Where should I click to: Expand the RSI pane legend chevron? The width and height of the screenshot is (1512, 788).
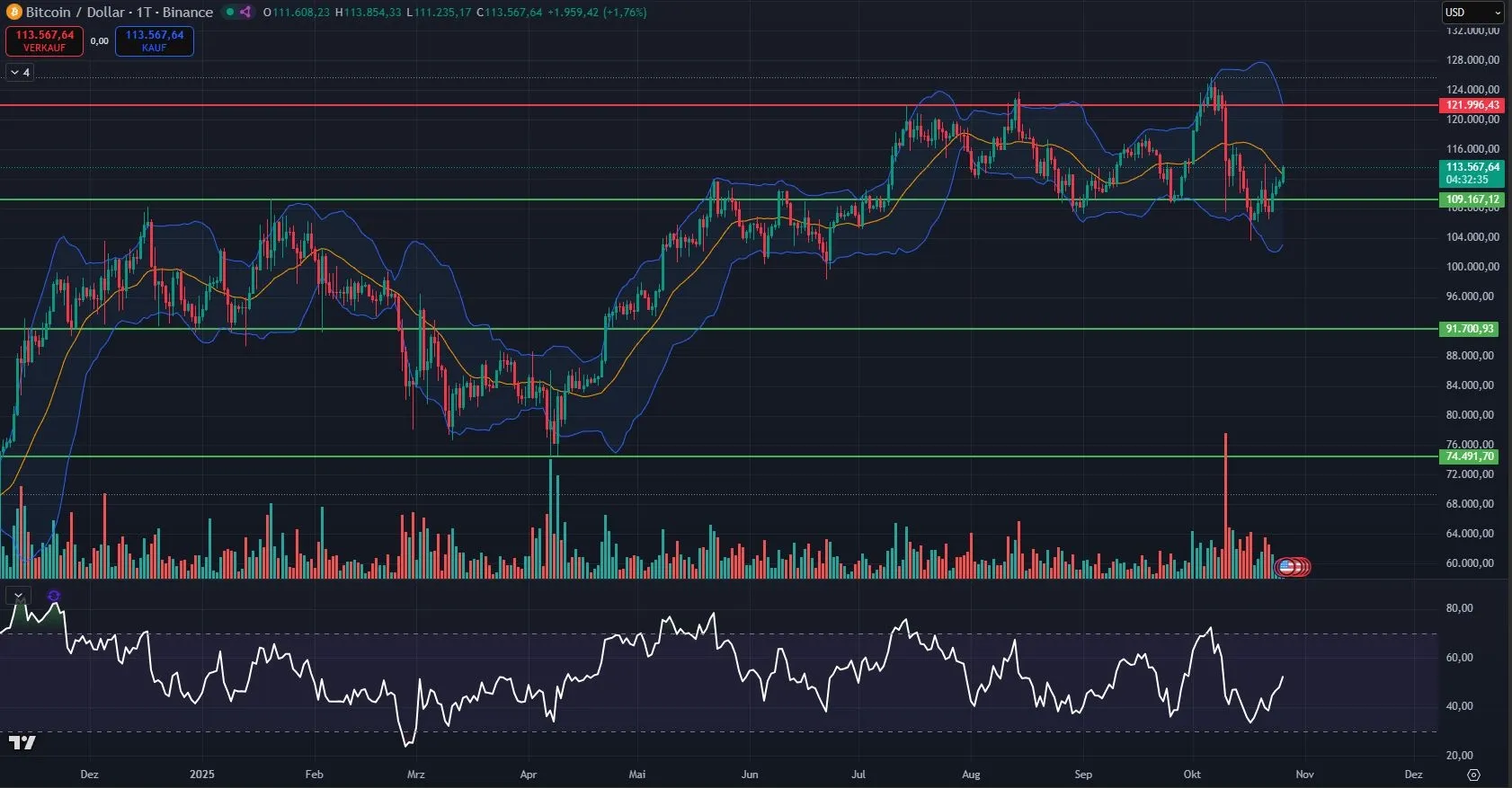coord(18,596)
